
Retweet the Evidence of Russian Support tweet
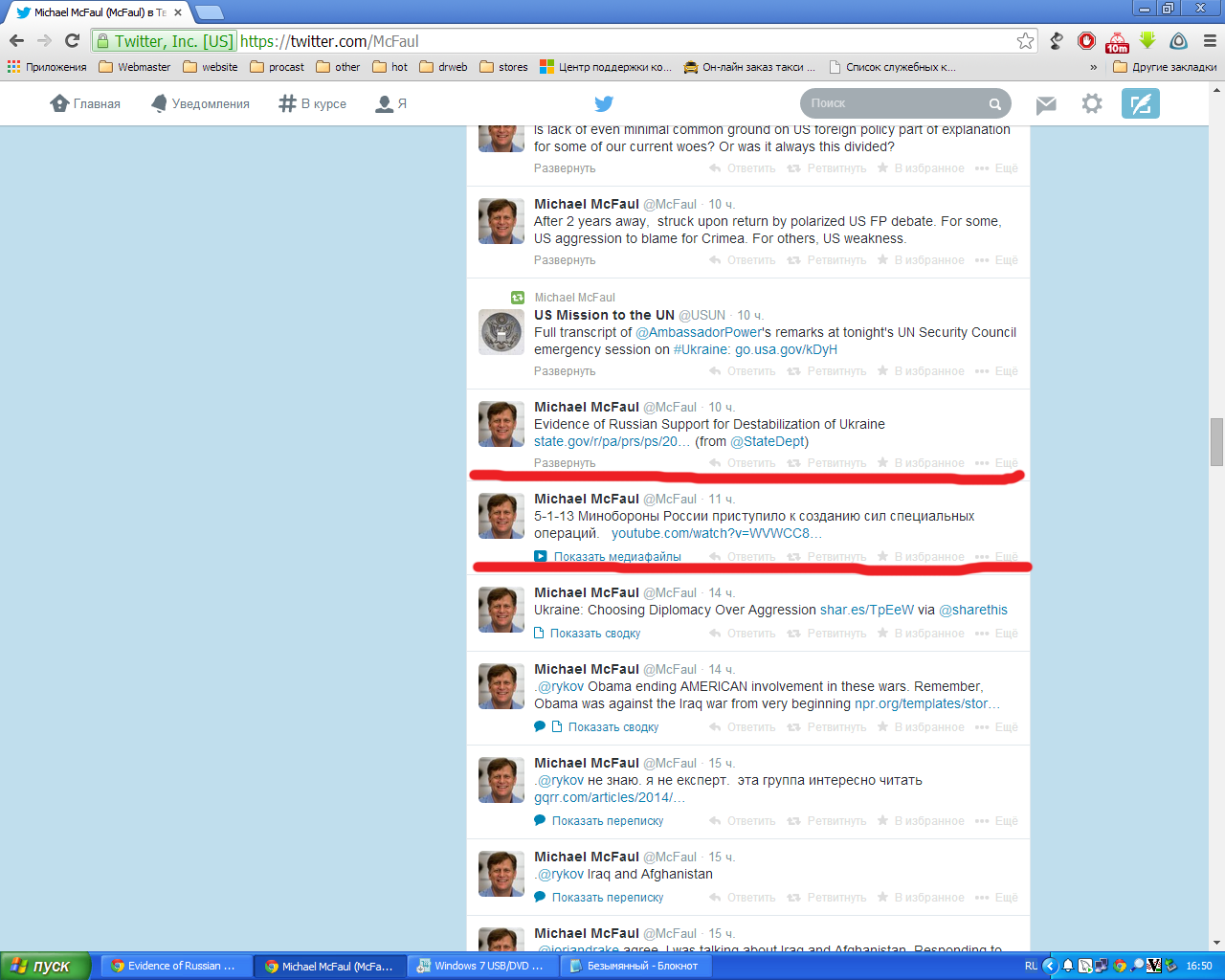tap(827, 463)
